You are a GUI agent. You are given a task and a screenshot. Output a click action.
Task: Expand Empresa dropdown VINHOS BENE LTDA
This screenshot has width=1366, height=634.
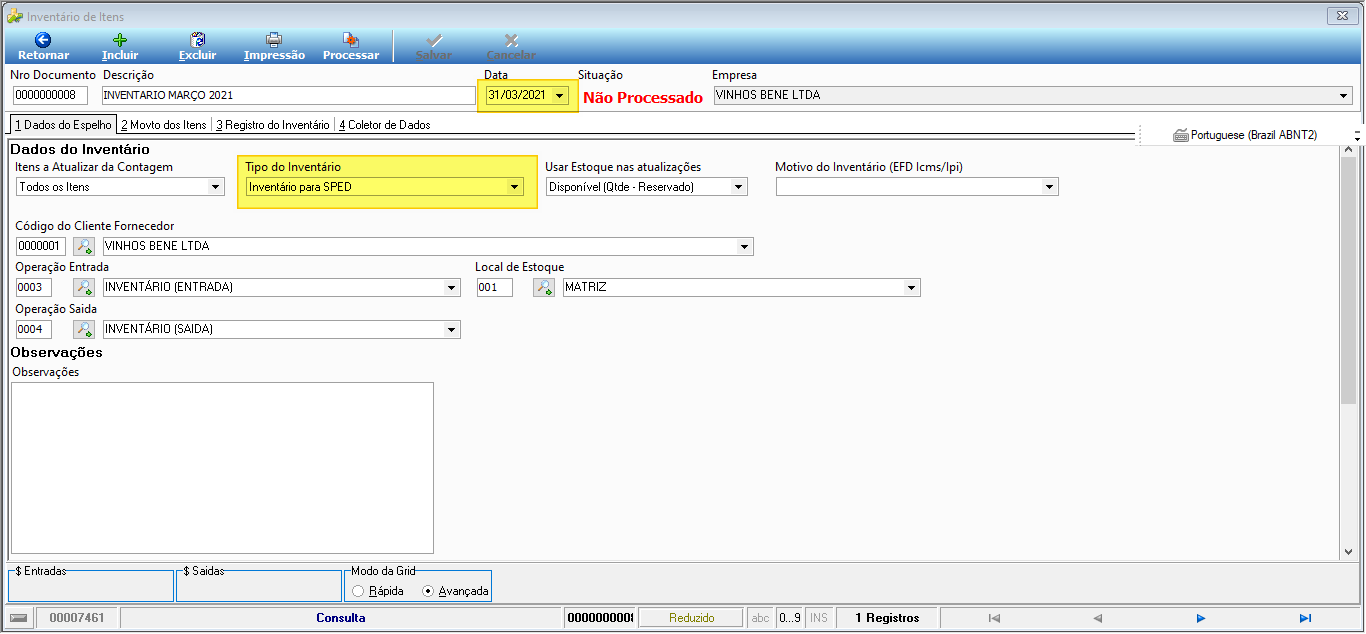coord(1343,95)
